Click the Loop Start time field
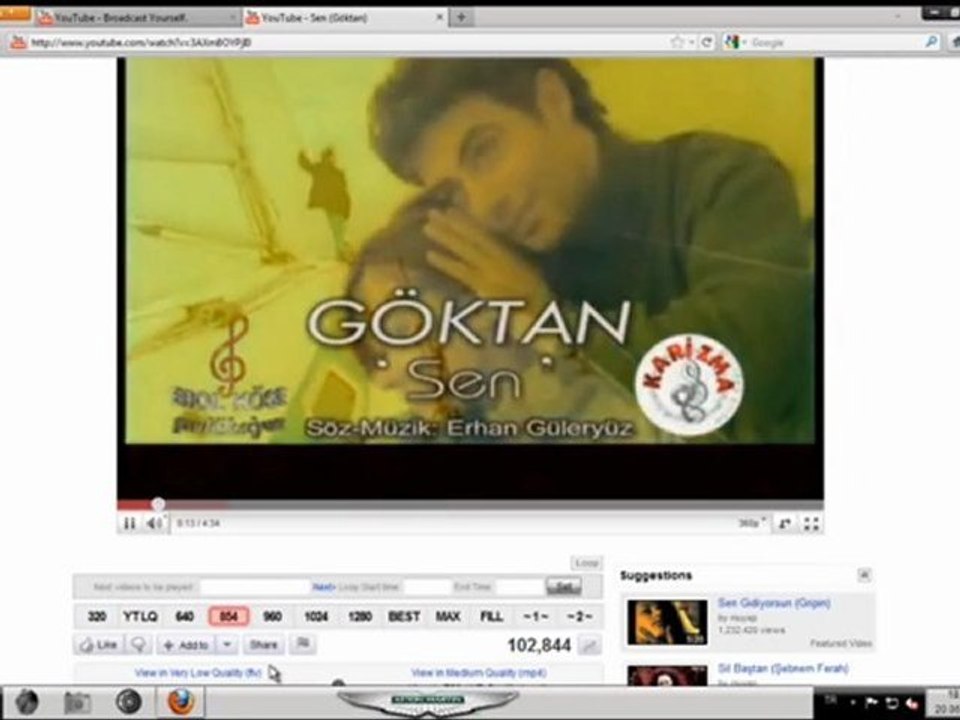 pyautogui.click(x=427, y=587)
